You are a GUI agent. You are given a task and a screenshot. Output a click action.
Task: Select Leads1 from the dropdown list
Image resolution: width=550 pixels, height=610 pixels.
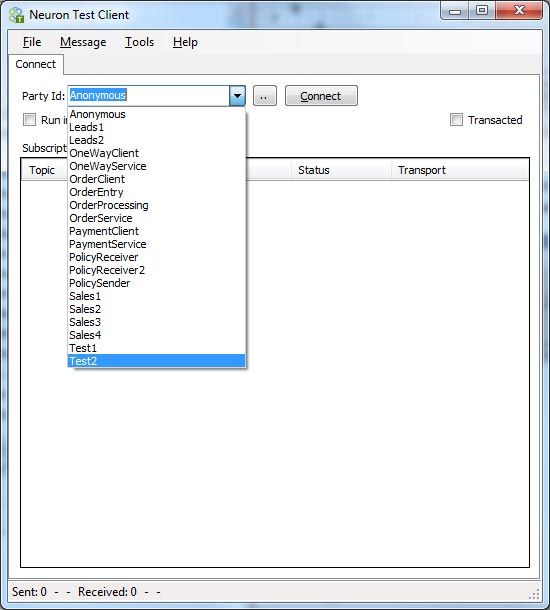[156, 127]
